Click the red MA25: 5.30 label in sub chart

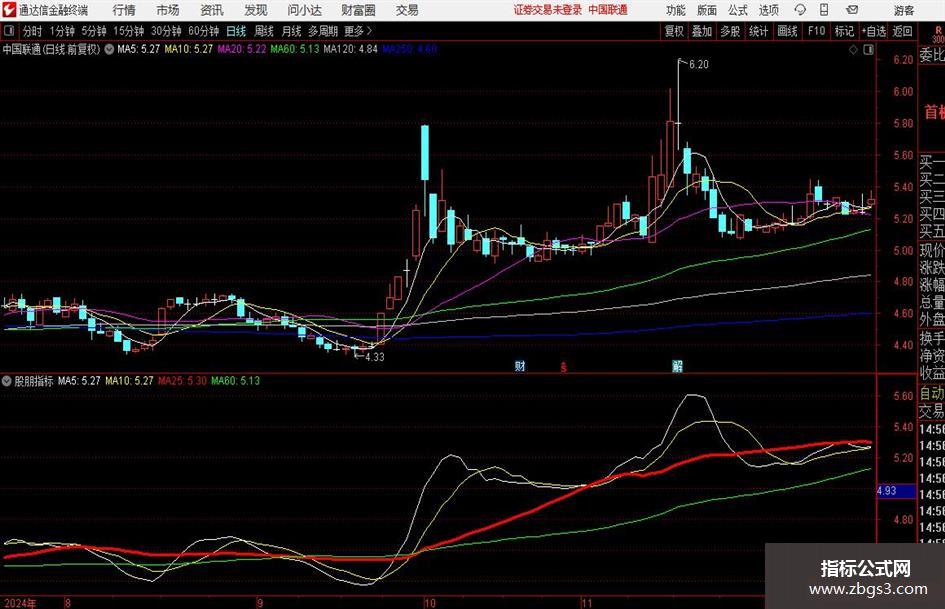pos(182,380)
